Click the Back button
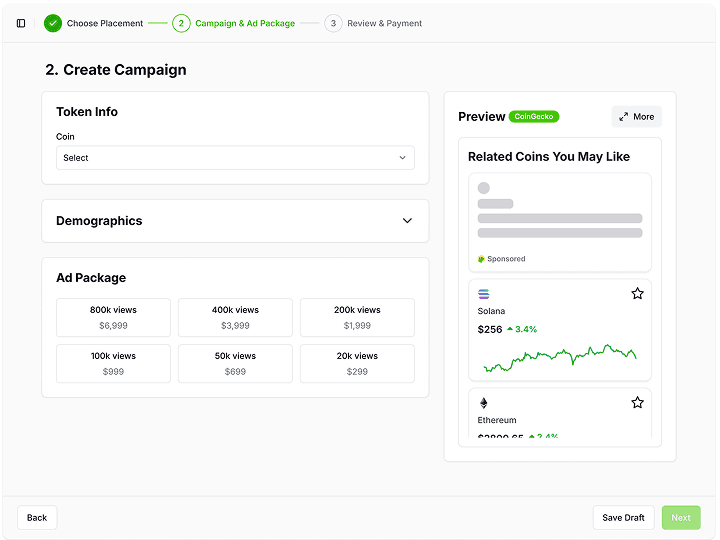Image resolution: width=720 pixels, height=540 pixels. [37, 518]
